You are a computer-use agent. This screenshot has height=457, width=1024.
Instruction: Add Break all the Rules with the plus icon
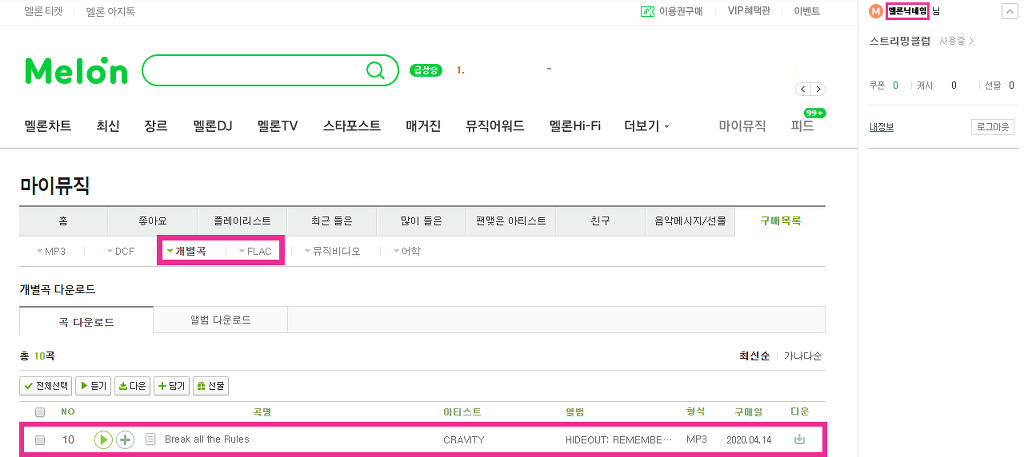125,439
